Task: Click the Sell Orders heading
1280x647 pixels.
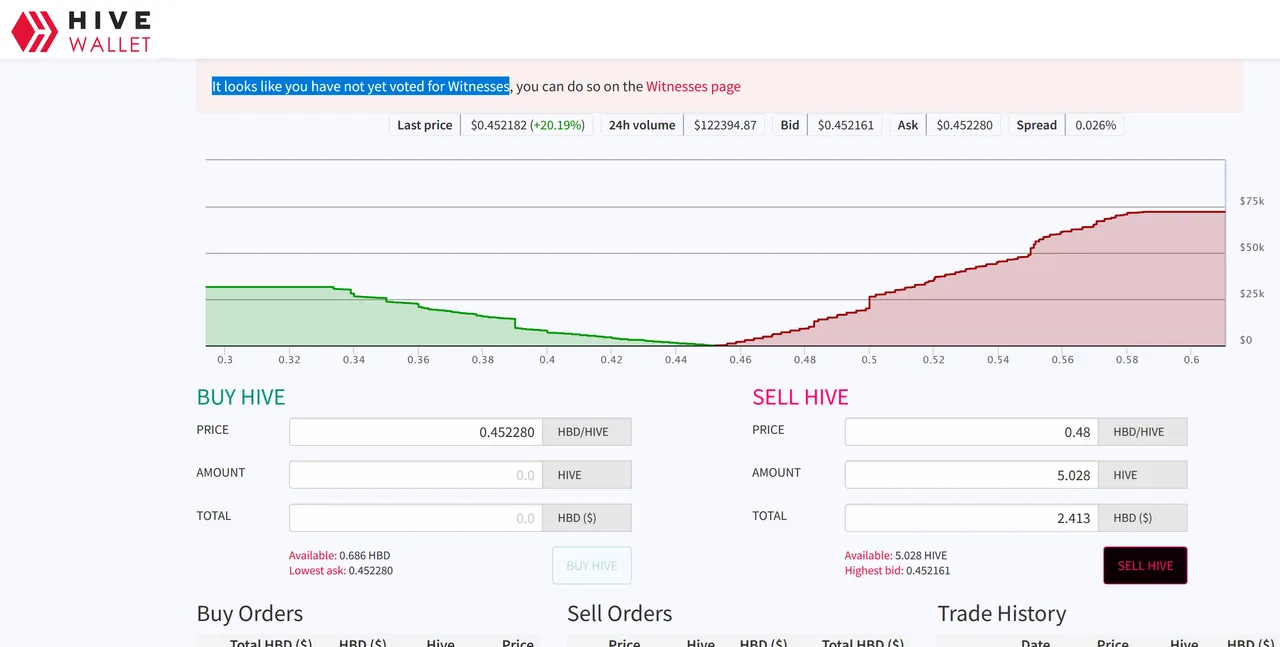Action: click(x=620, y=613)
